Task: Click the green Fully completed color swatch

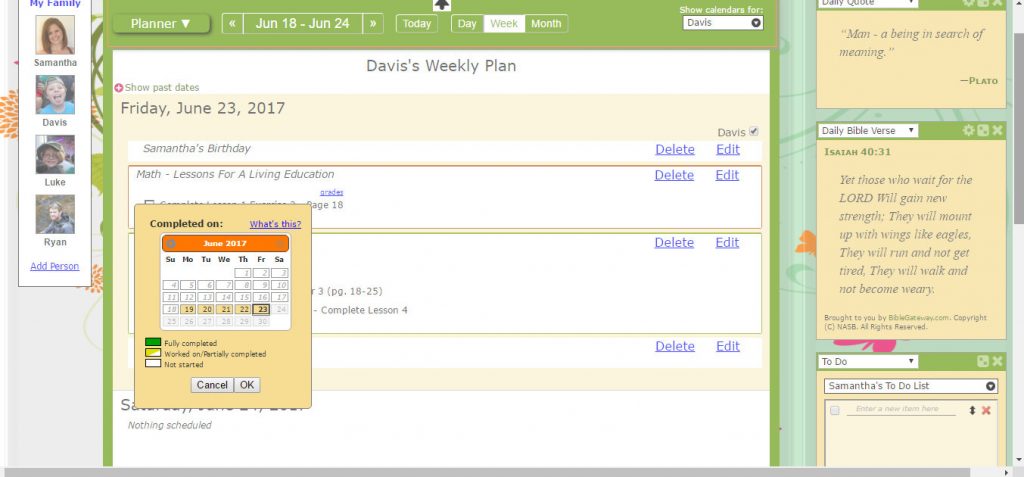Action: [153, 343]
